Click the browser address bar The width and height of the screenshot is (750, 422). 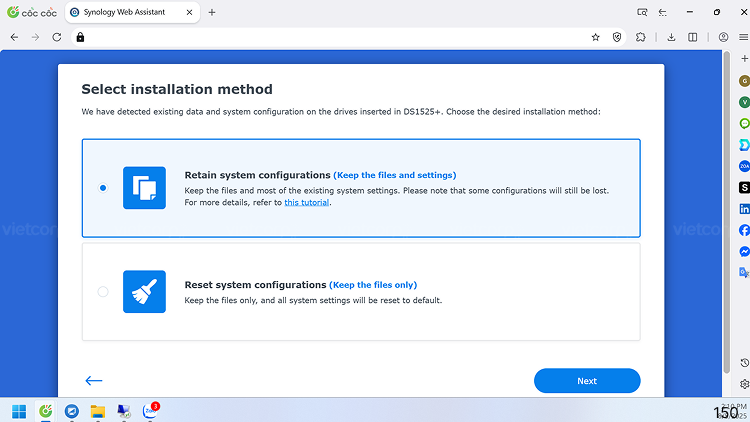(330, 37)
